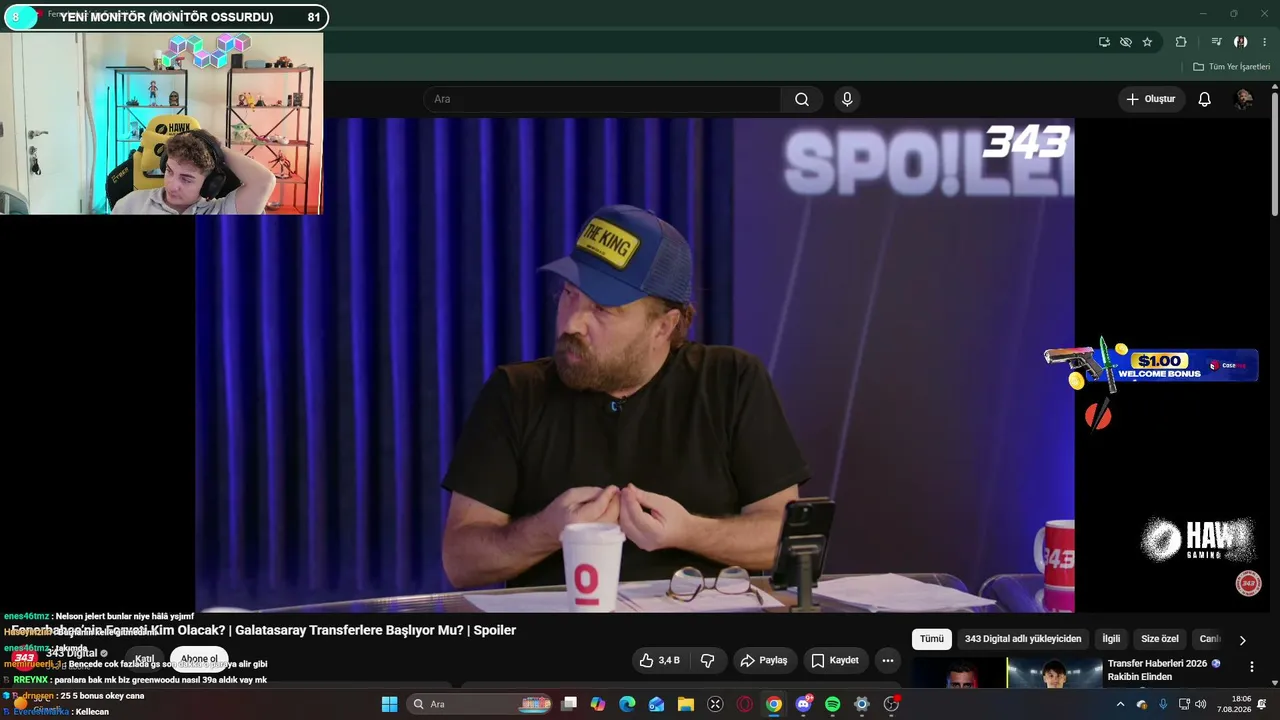Open Copilot from the taskbar
Screen dimensions: 1280x720
[598, 704]
